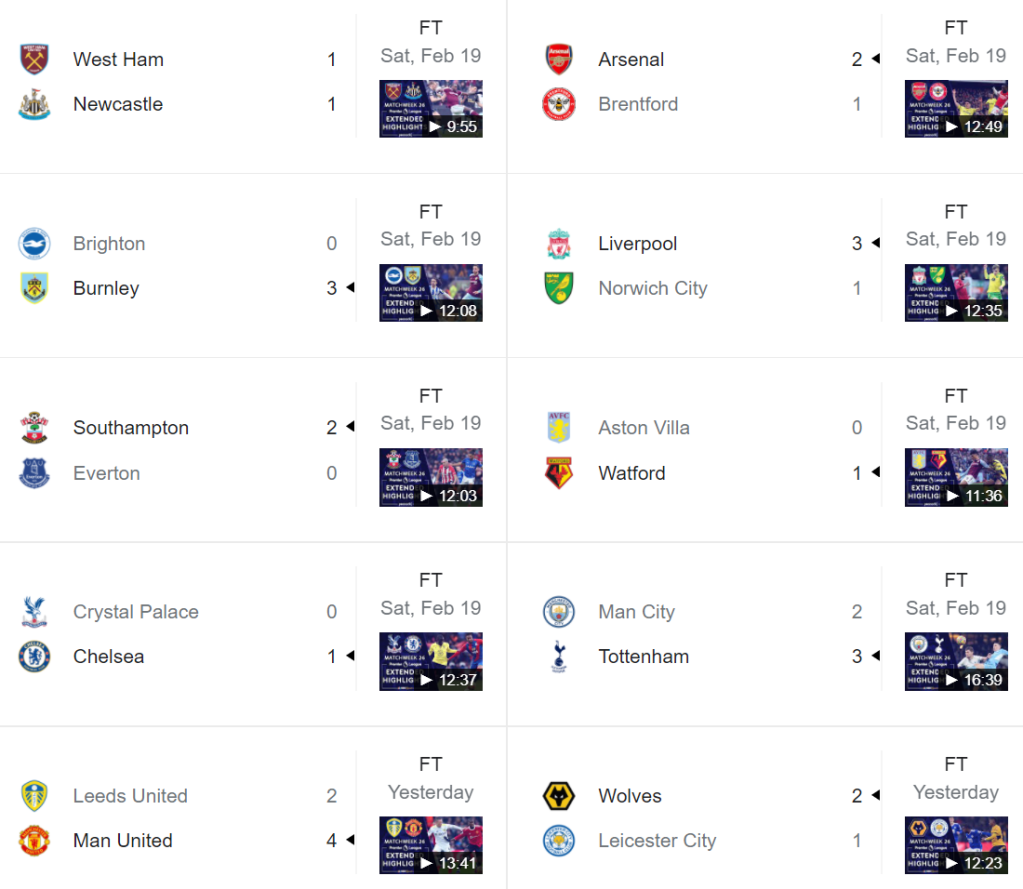Play Man City vs Tottenham highlights video
Viewport: 1023px width, 889px height.
(956, 661)
